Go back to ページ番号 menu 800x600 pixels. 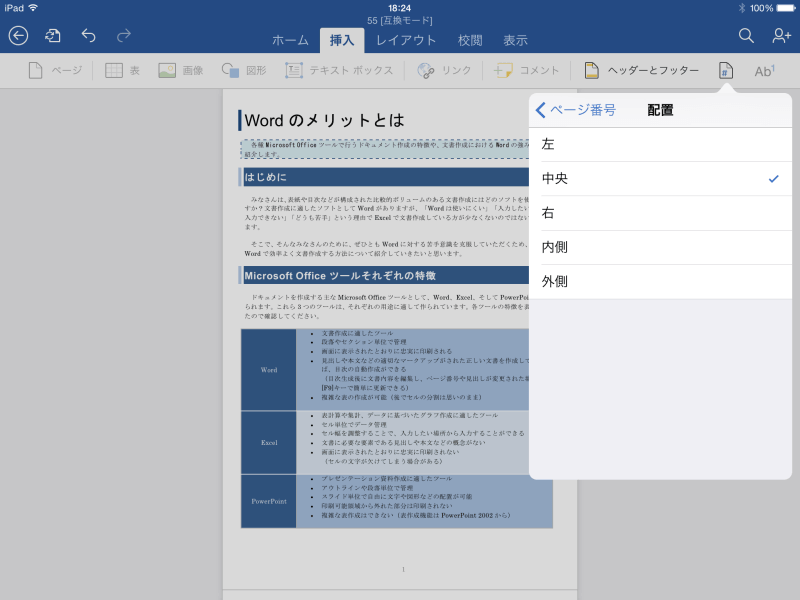tap(576, 110)
